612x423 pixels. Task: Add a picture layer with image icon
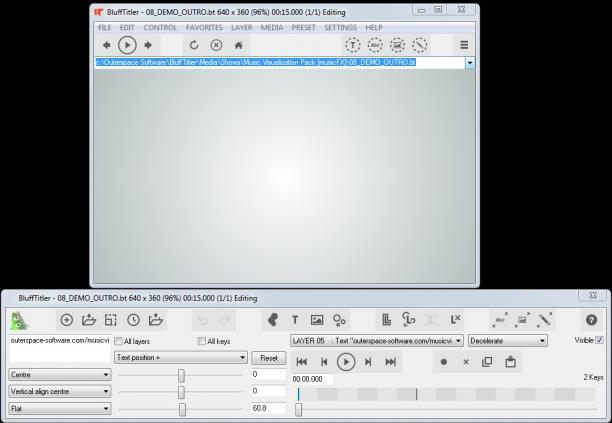317,320
